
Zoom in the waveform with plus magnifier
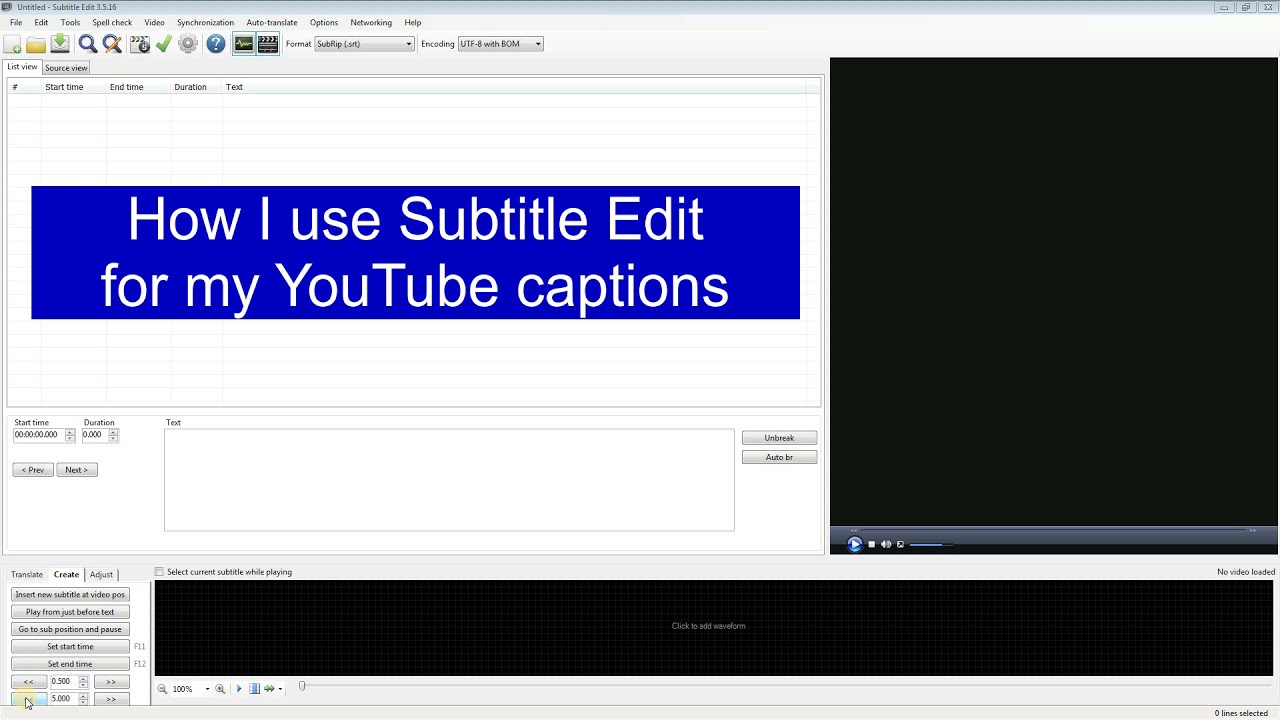220,689
